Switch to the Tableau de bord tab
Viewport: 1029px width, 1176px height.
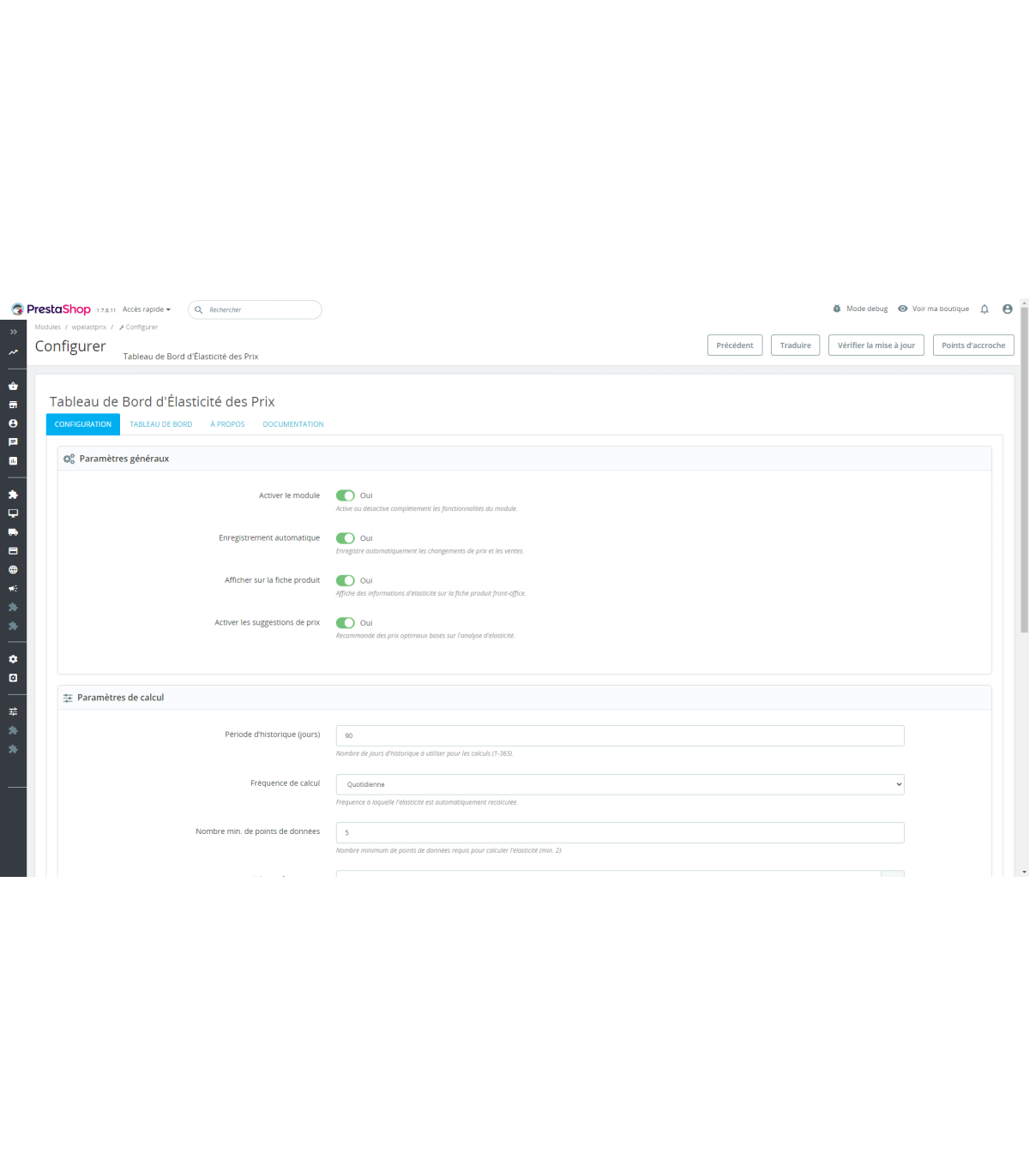tap(161, 424)
